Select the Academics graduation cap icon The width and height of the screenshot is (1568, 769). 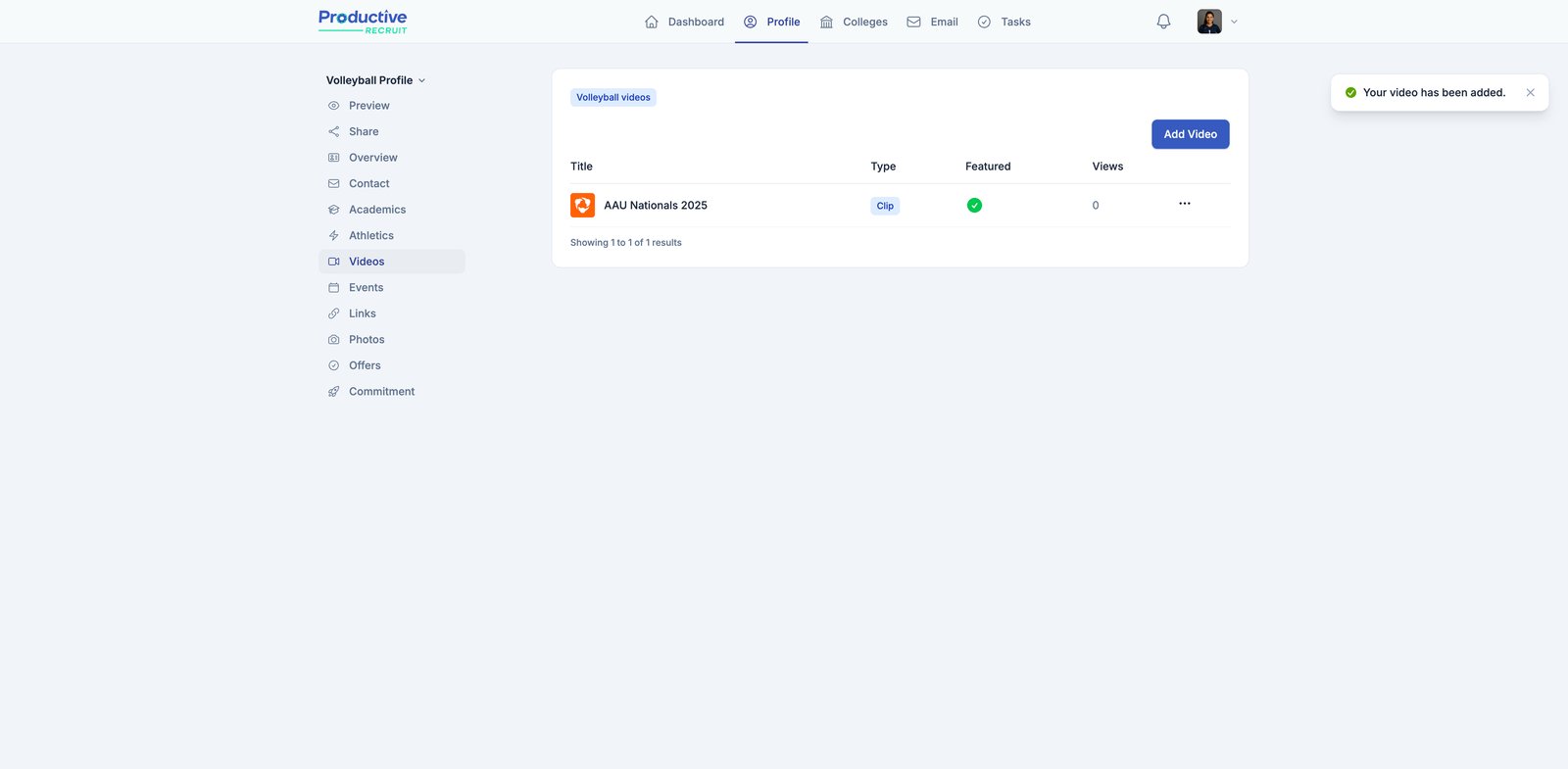pos(334,210)
